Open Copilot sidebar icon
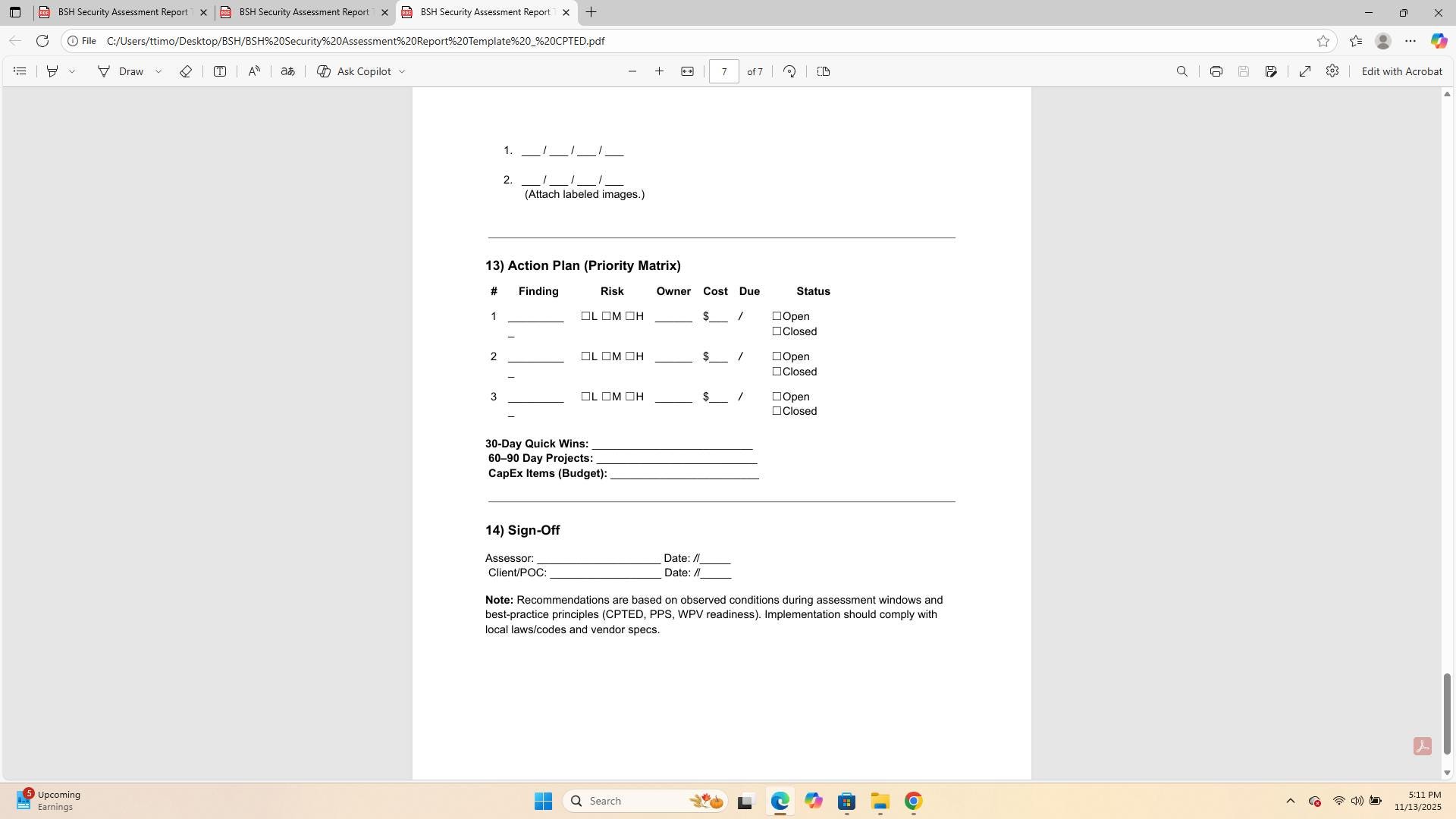Screen dimensions: 1456x819 pos(1439,41)
